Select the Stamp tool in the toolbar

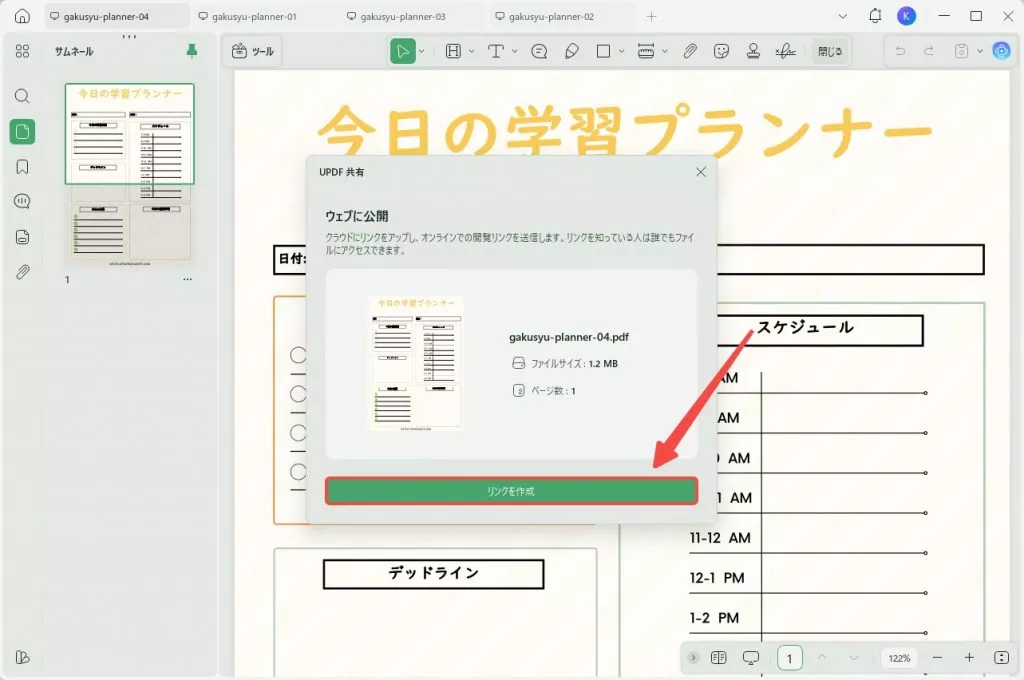(x=752, y=51)
